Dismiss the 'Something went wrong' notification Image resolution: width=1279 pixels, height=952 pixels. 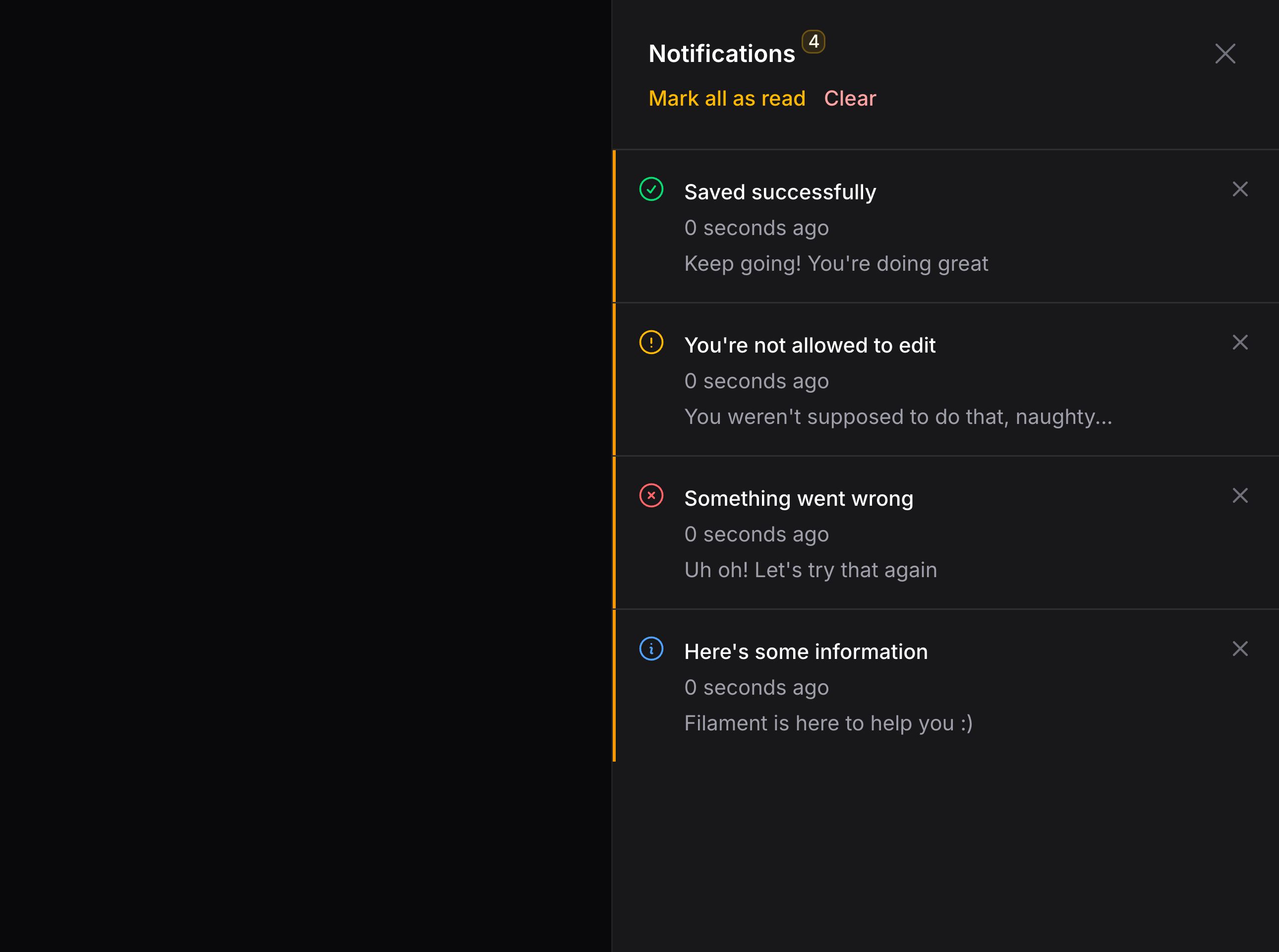click(x=1240, y=495)
